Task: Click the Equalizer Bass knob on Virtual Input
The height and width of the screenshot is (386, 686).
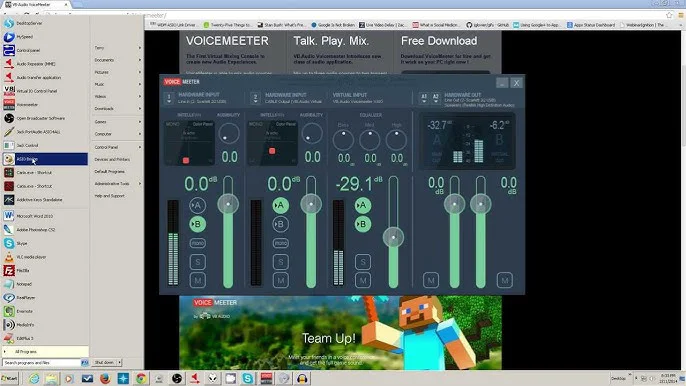Action: (x=343, y=140)
